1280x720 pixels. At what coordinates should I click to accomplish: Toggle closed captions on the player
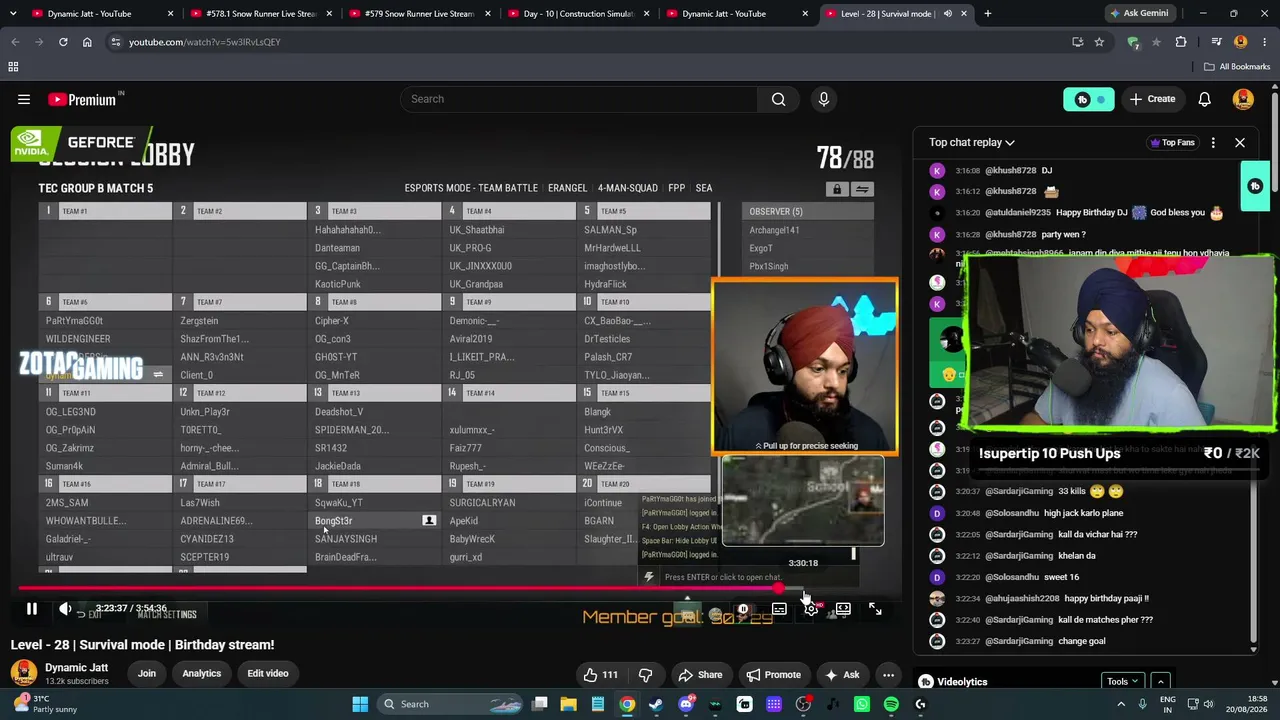[x=779, y=608]
